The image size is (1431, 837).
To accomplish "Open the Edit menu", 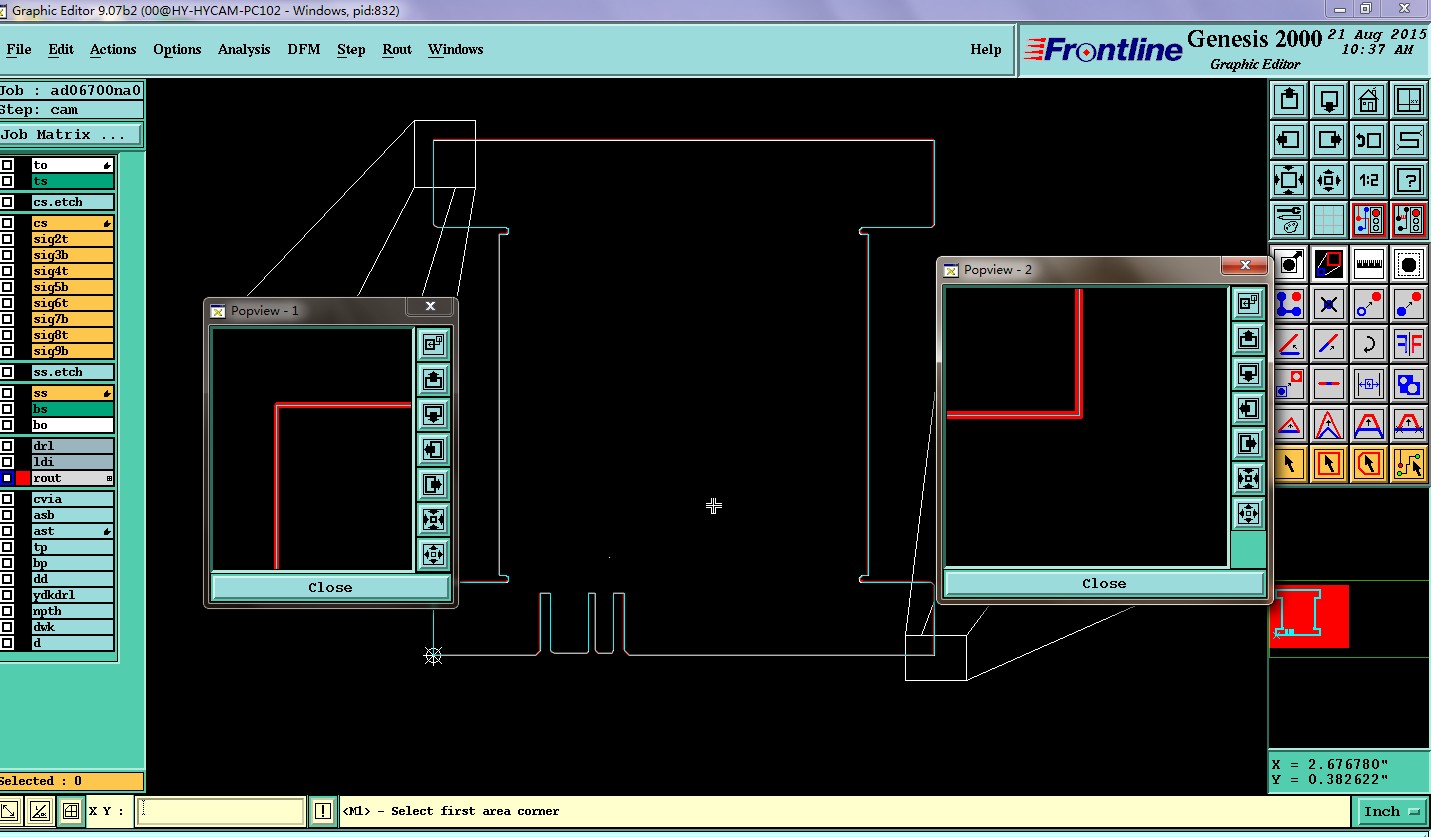I will [61, 49].
